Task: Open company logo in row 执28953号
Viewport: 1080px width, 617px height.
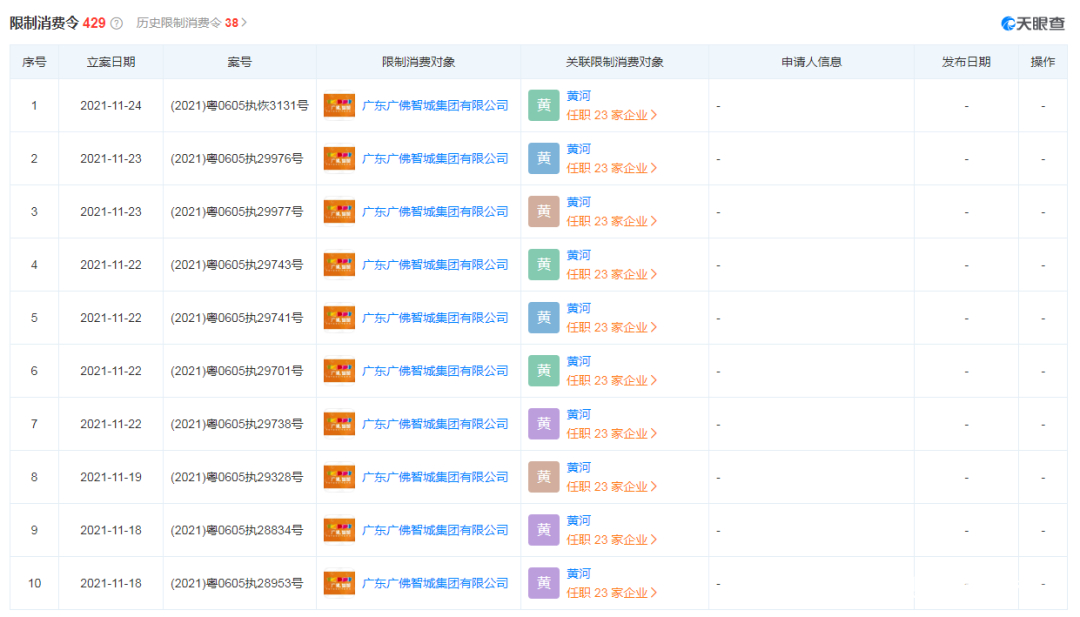Action: 340,583
